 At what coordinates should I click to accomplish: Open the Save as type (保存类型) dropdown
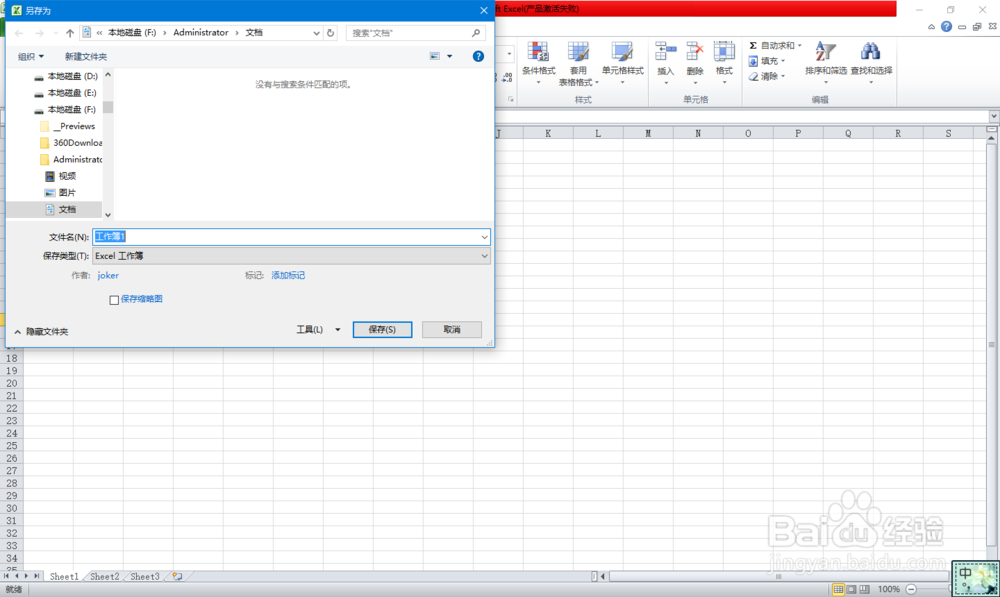pos(484,256)
